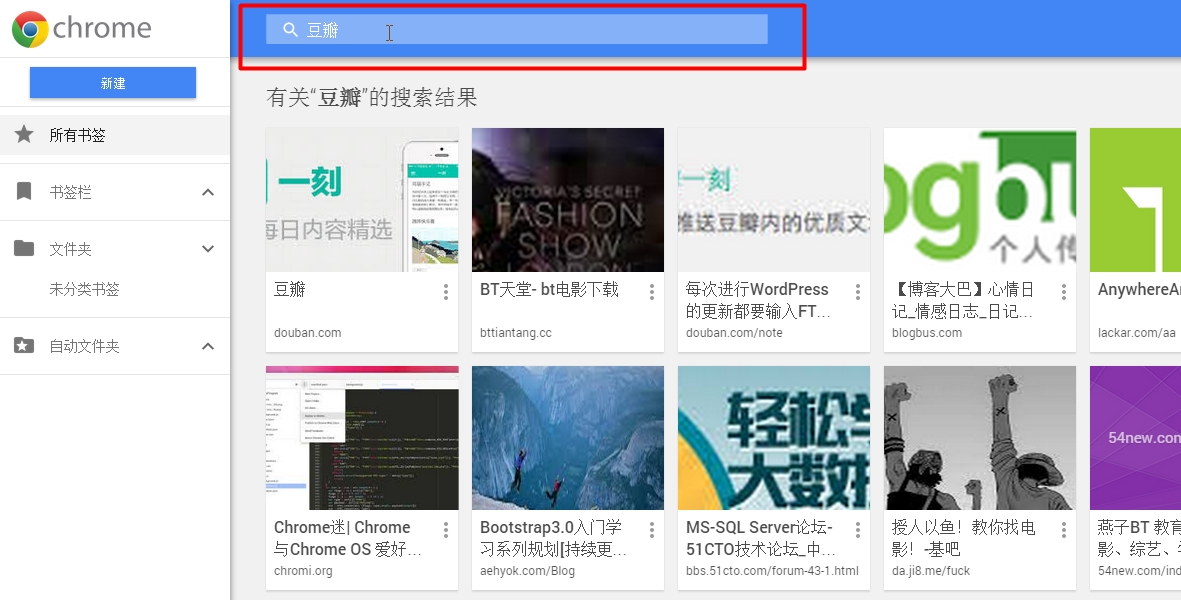Open three-dot menu on MS-SQL Server card

[x=858, y=530]
